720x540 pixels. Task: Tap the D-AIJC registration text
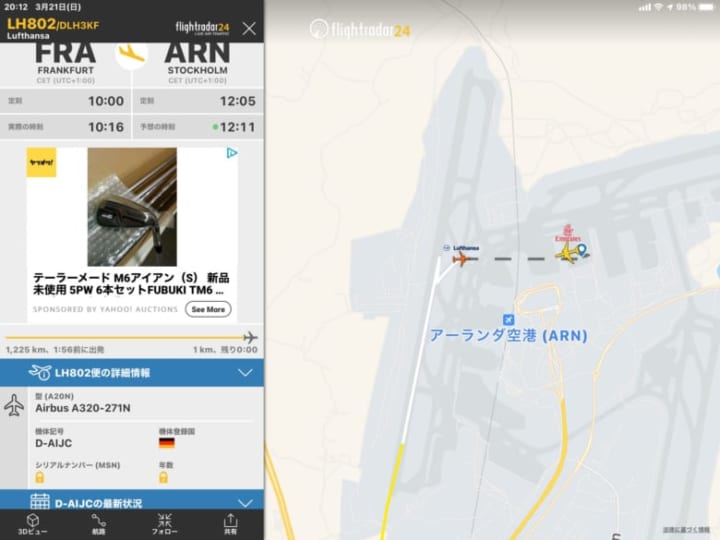[54, 443]
